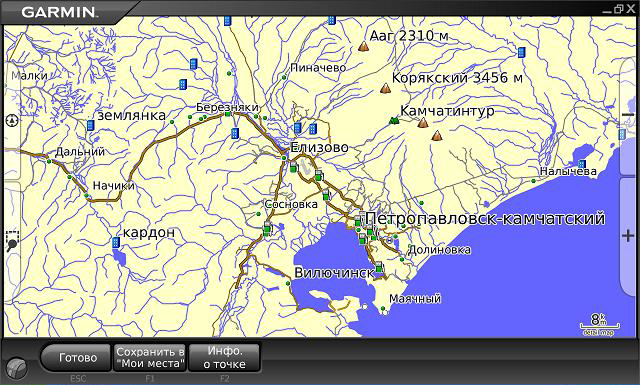Image resolution: width=640 pixels, height=385 pixels.
Task: Select the campsite icon near Камчатинтур
Action: (x=394, y=120)
